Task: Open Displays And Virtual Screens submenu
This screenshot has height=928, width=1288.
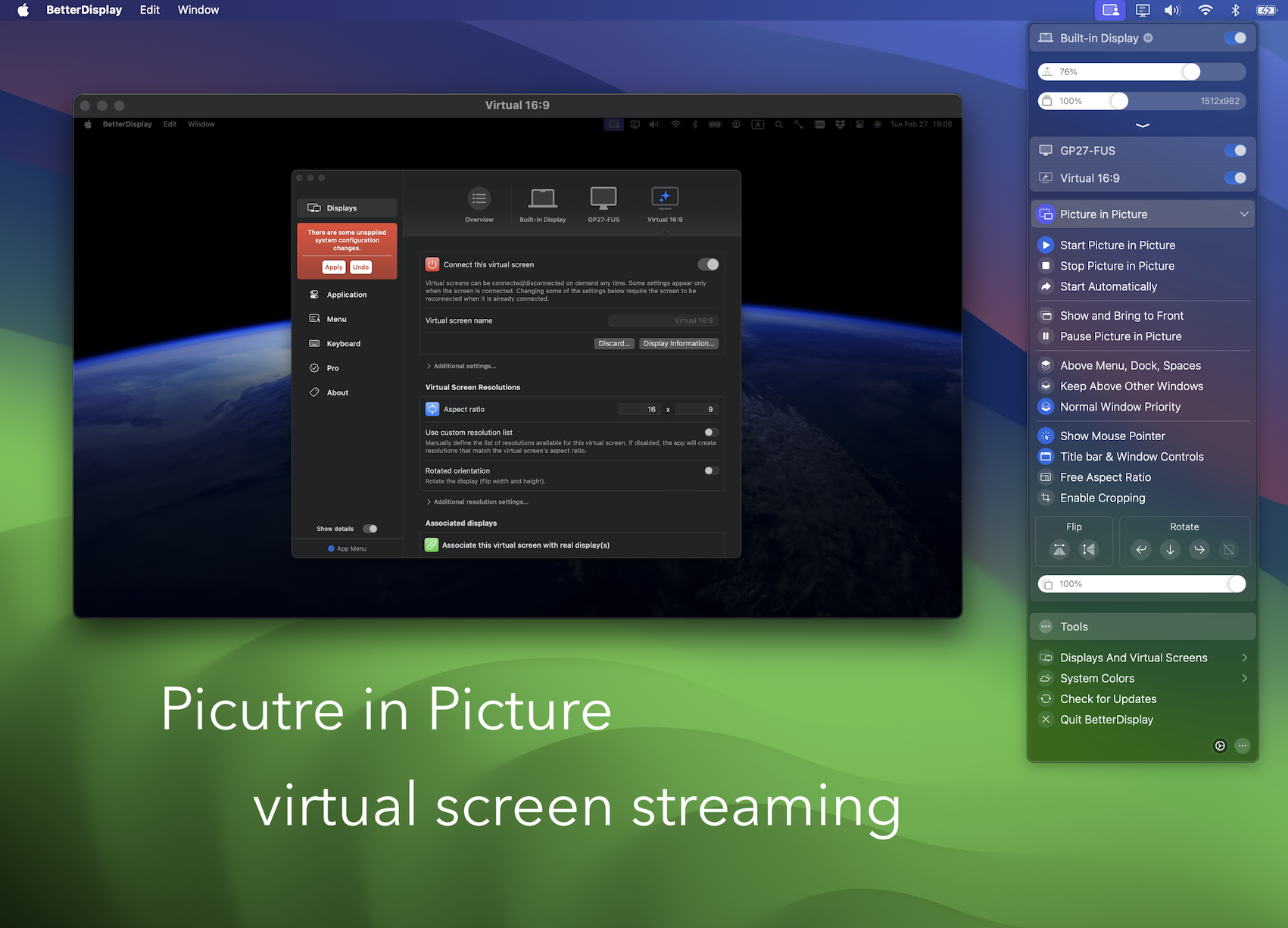Action: coord(1133,657)
